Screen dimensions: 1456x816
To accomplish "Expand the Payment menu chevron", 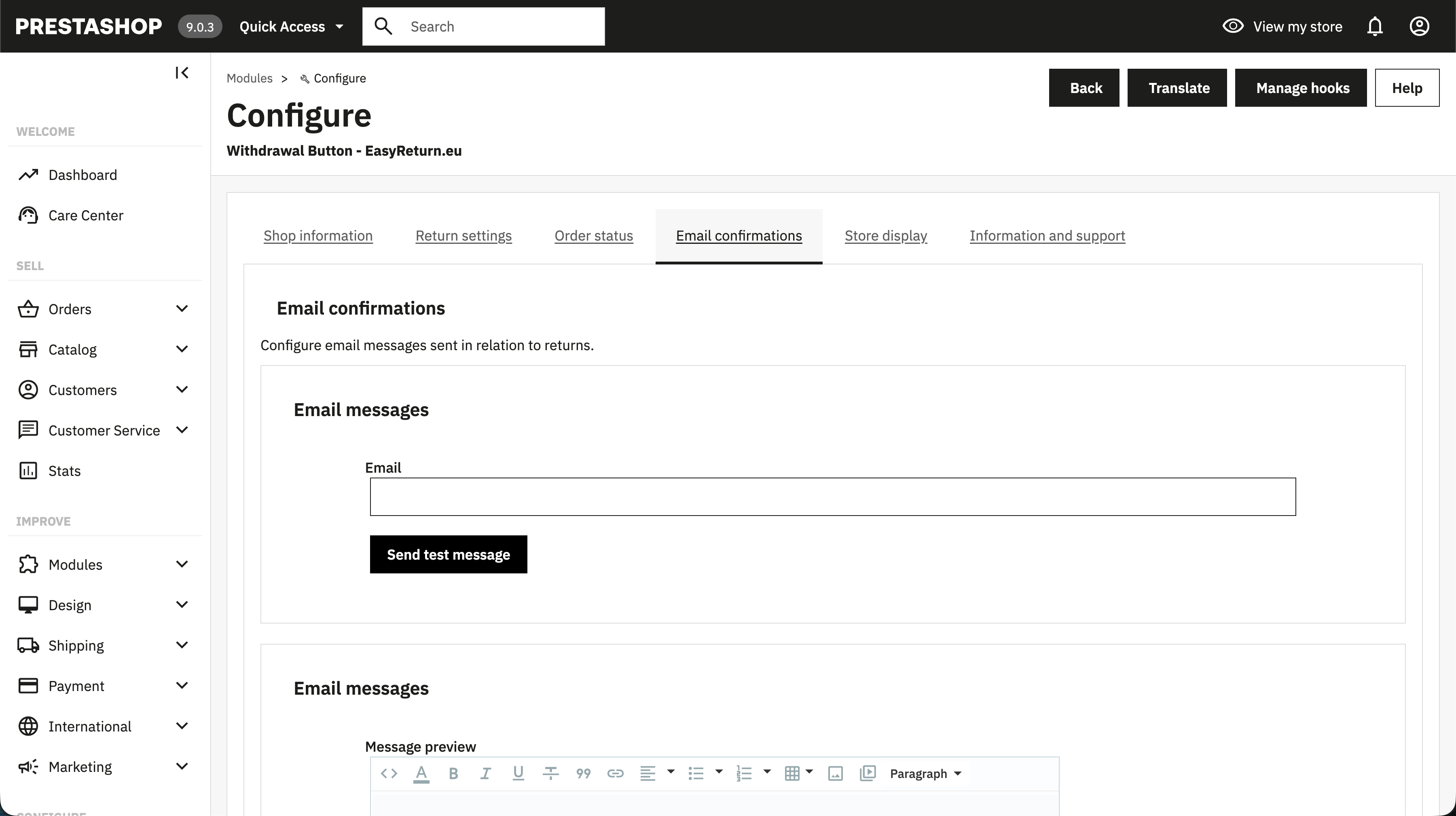I will pos(182,685).
